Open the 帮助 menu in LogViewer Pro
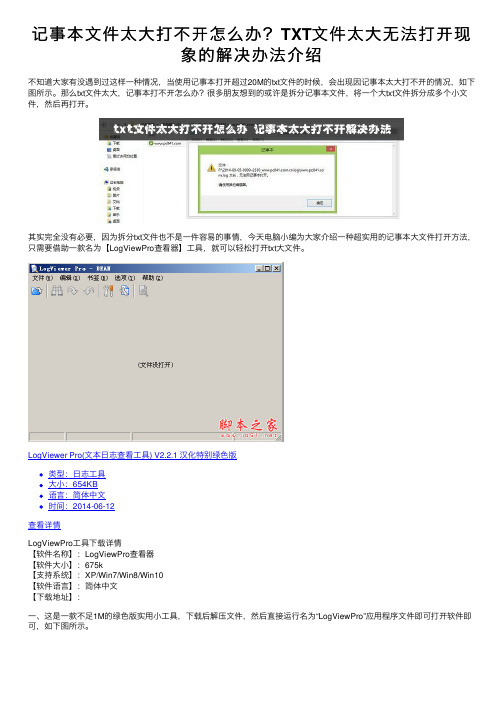The image size is (504, 713). pos(152,278)
